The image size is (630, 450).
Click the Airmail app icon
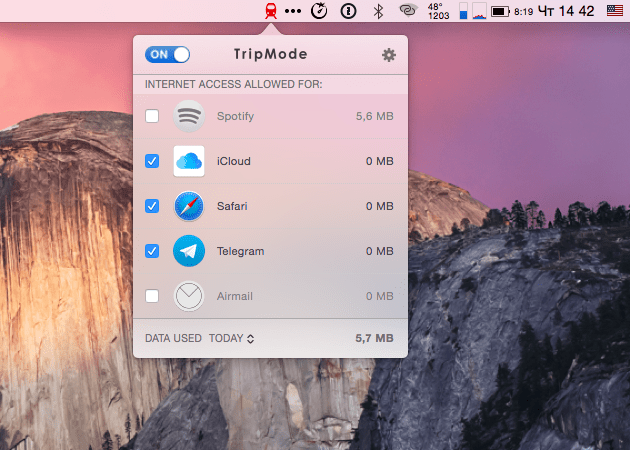(x=189, y=296)
